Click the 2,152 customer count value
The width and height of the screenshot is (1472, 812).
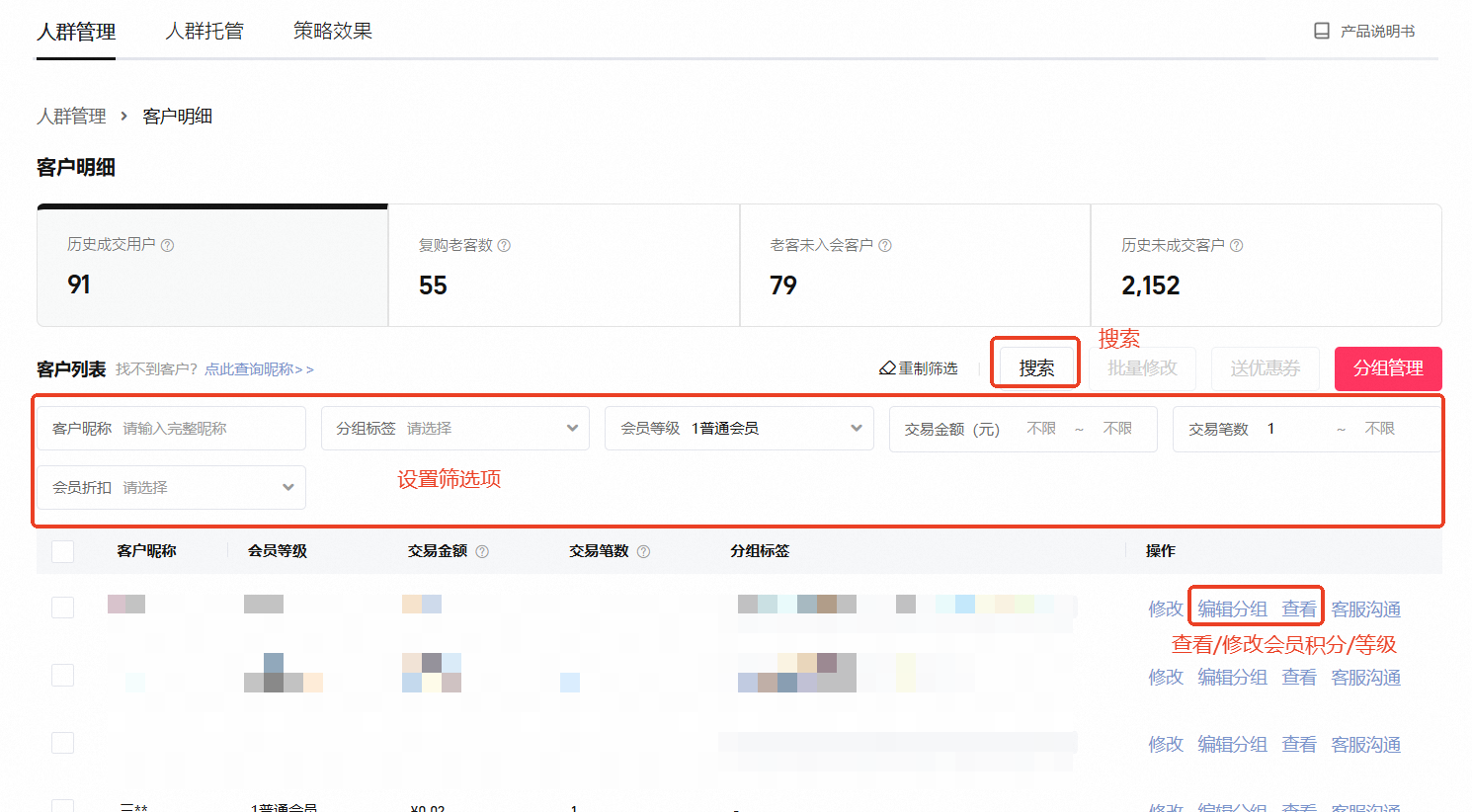(x=1151, y=285)
